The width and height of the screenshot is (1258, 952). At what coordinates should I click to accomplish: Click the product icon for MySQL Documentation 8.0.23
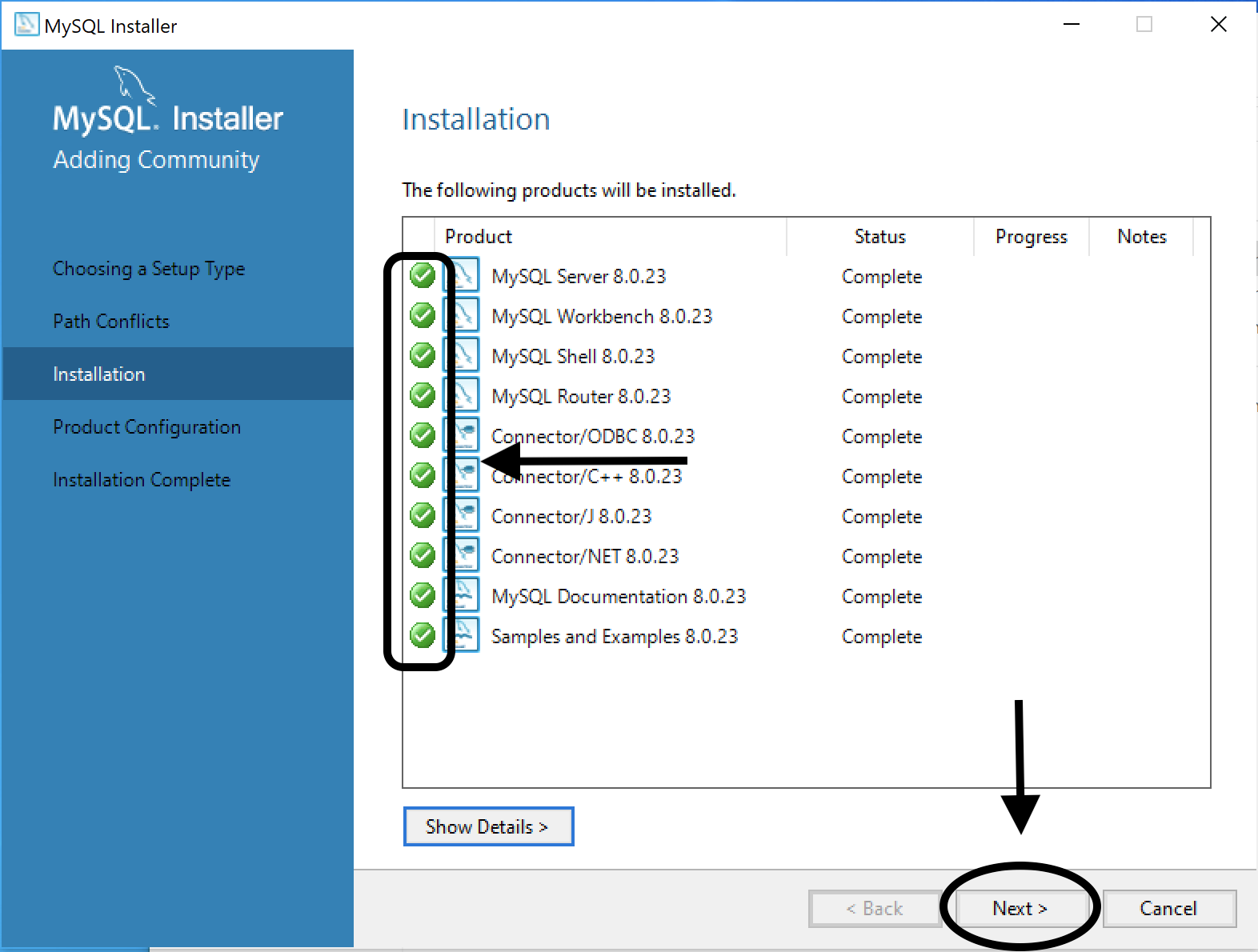[462, 595]
